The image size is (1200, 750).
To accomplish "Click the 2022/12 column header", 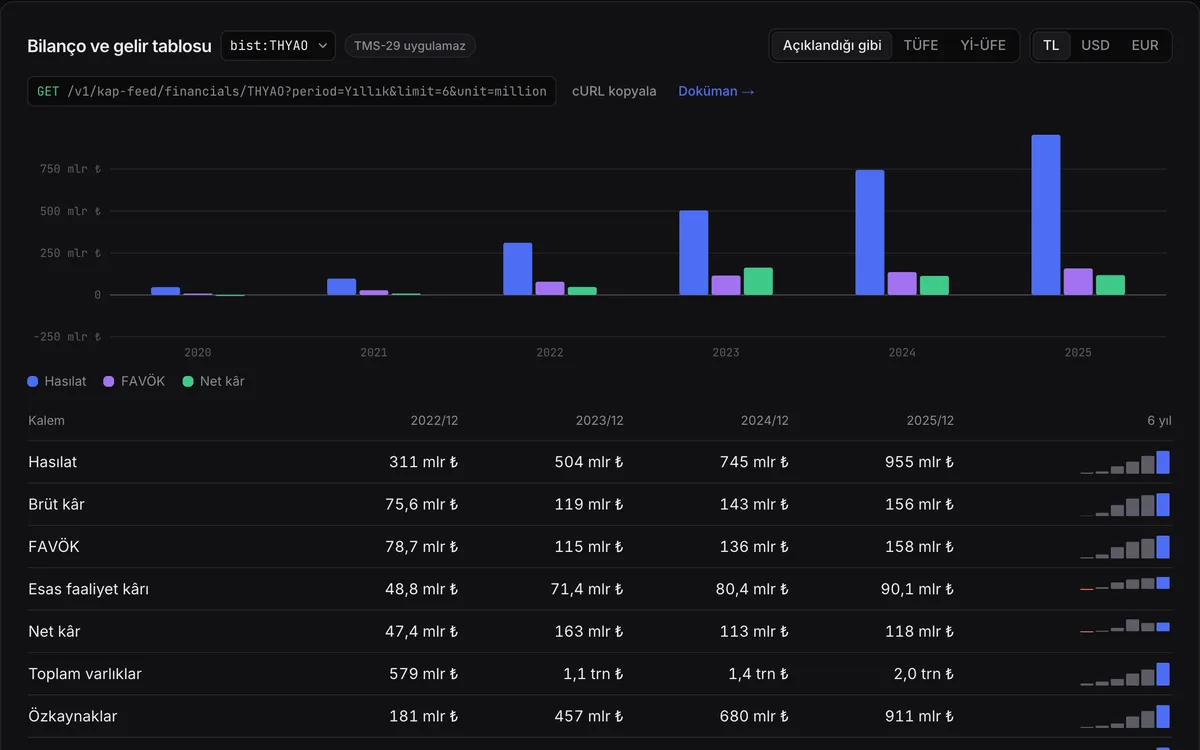I will (x=434, y=420).
